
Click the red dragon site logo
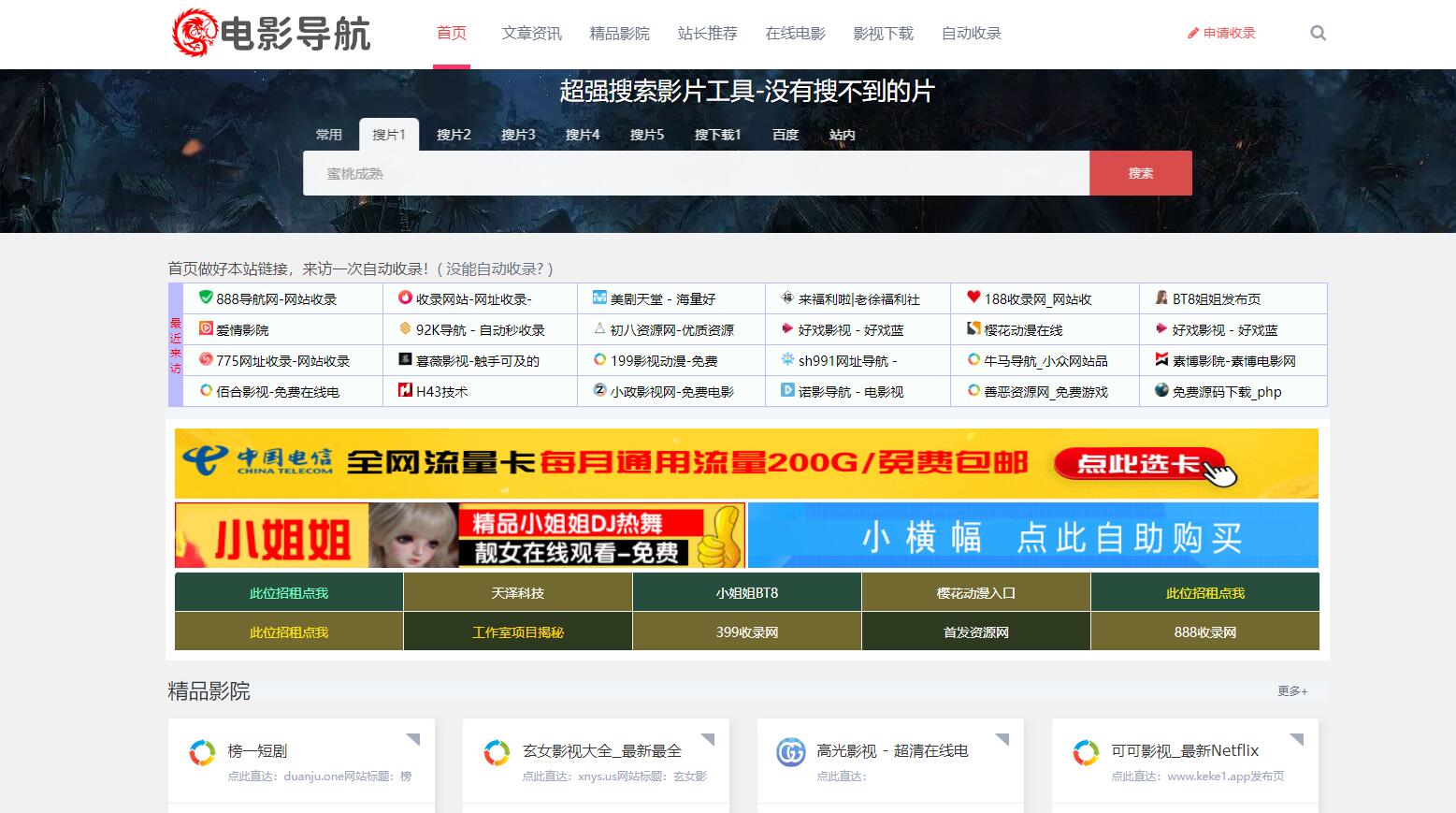pyautogui.click(x=195, y=33)
